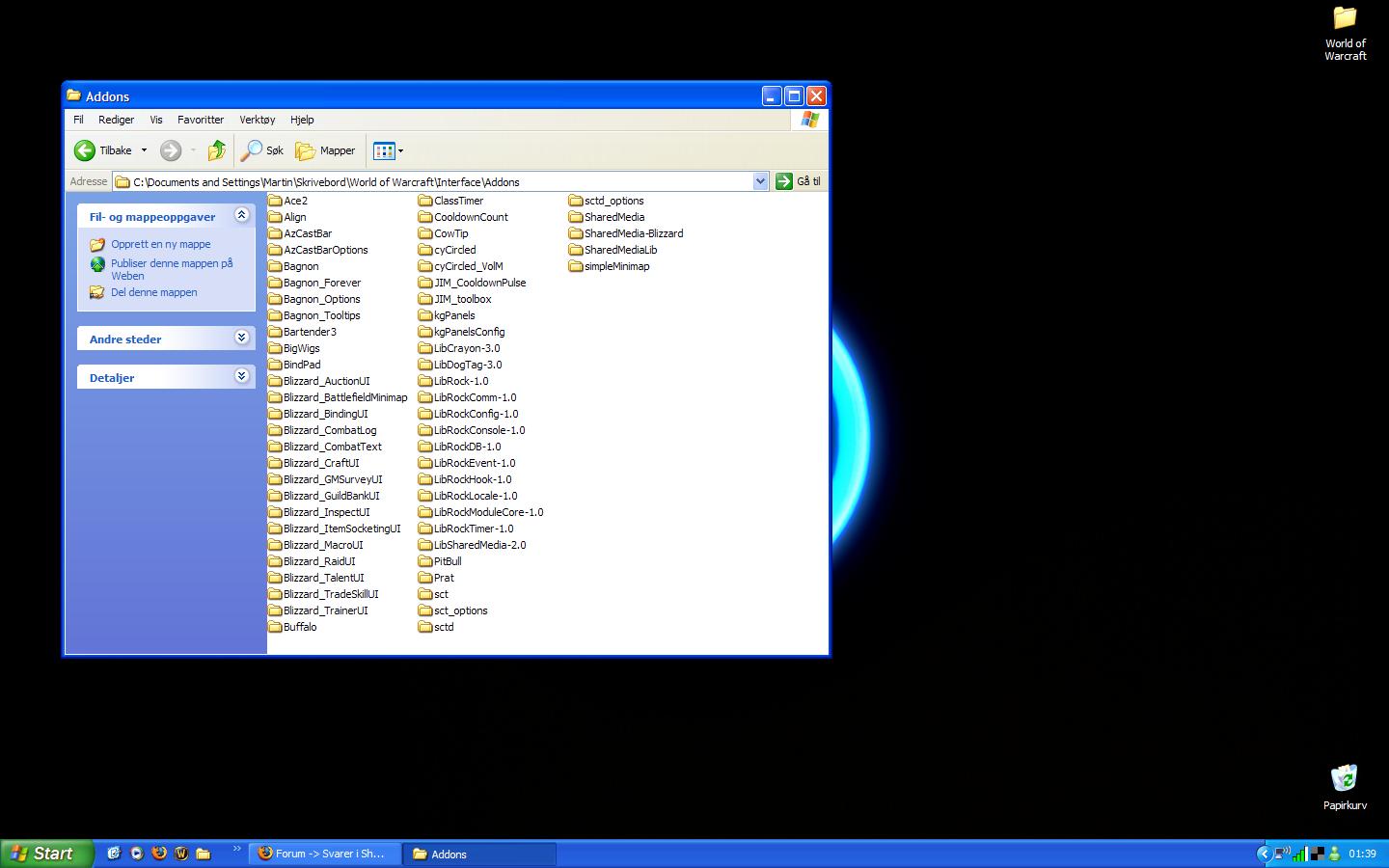
Task: Select the Bagnon_Forever folder name
Action: pos(322,283)
